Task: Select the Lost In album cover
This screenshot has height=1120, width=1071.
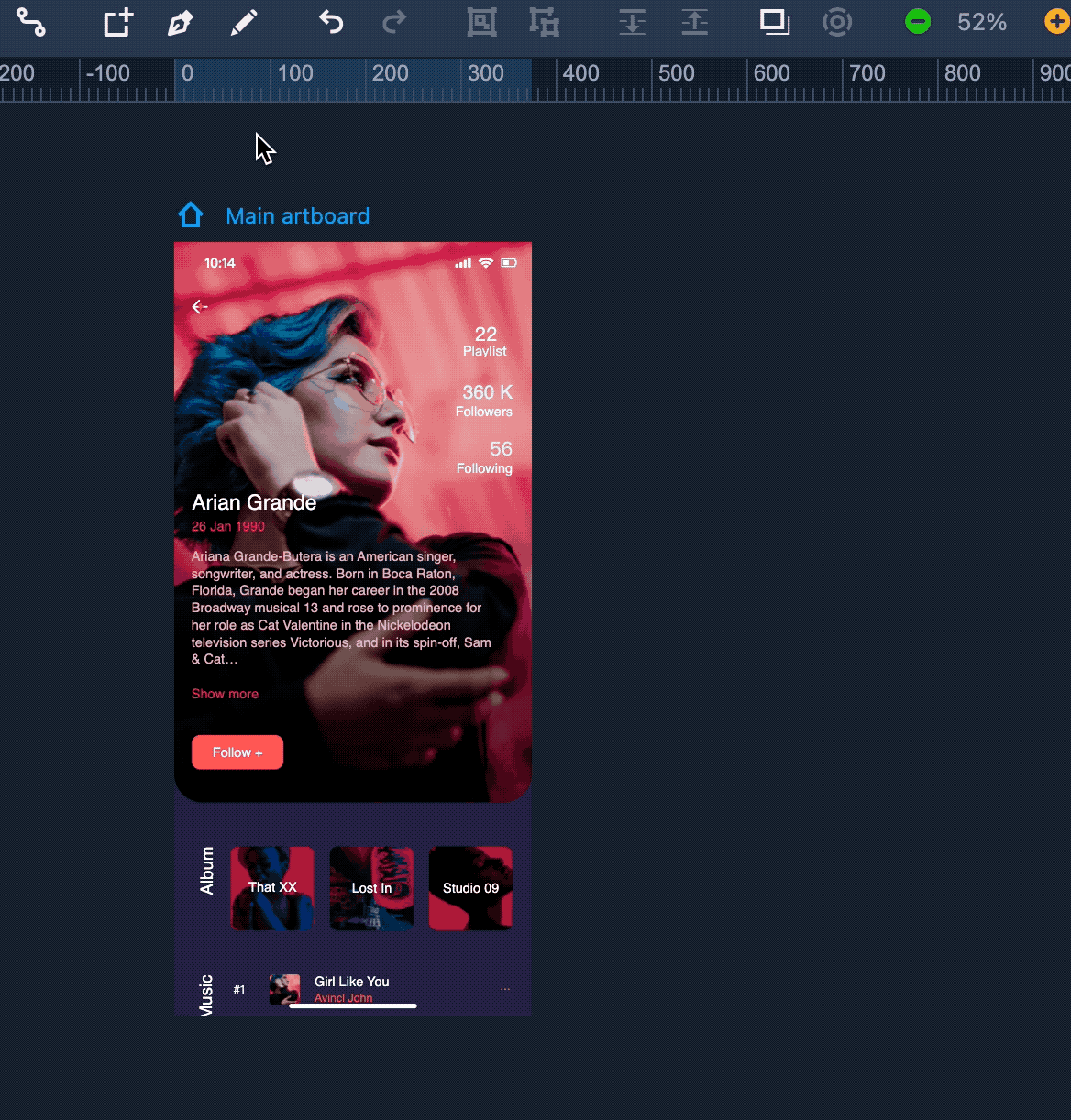Action: pyautogui.click(x=371, y=888)
